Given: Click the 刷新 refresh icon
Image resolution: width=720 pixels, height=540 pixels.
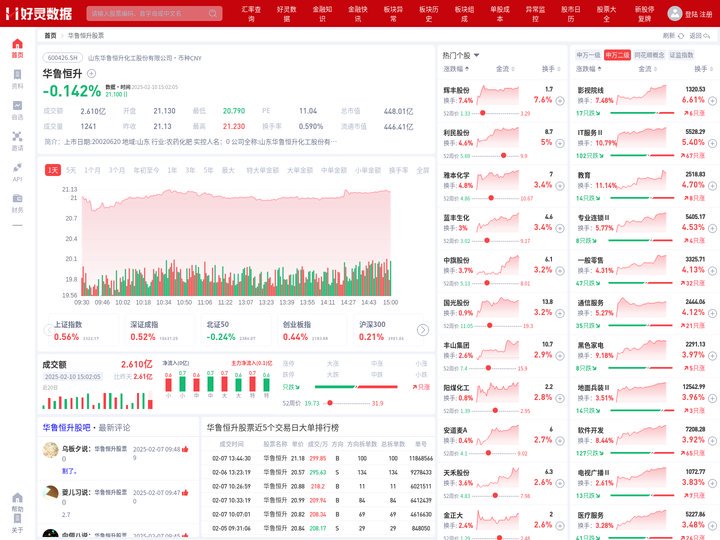Looking at the screenshot, I should 681,36.
